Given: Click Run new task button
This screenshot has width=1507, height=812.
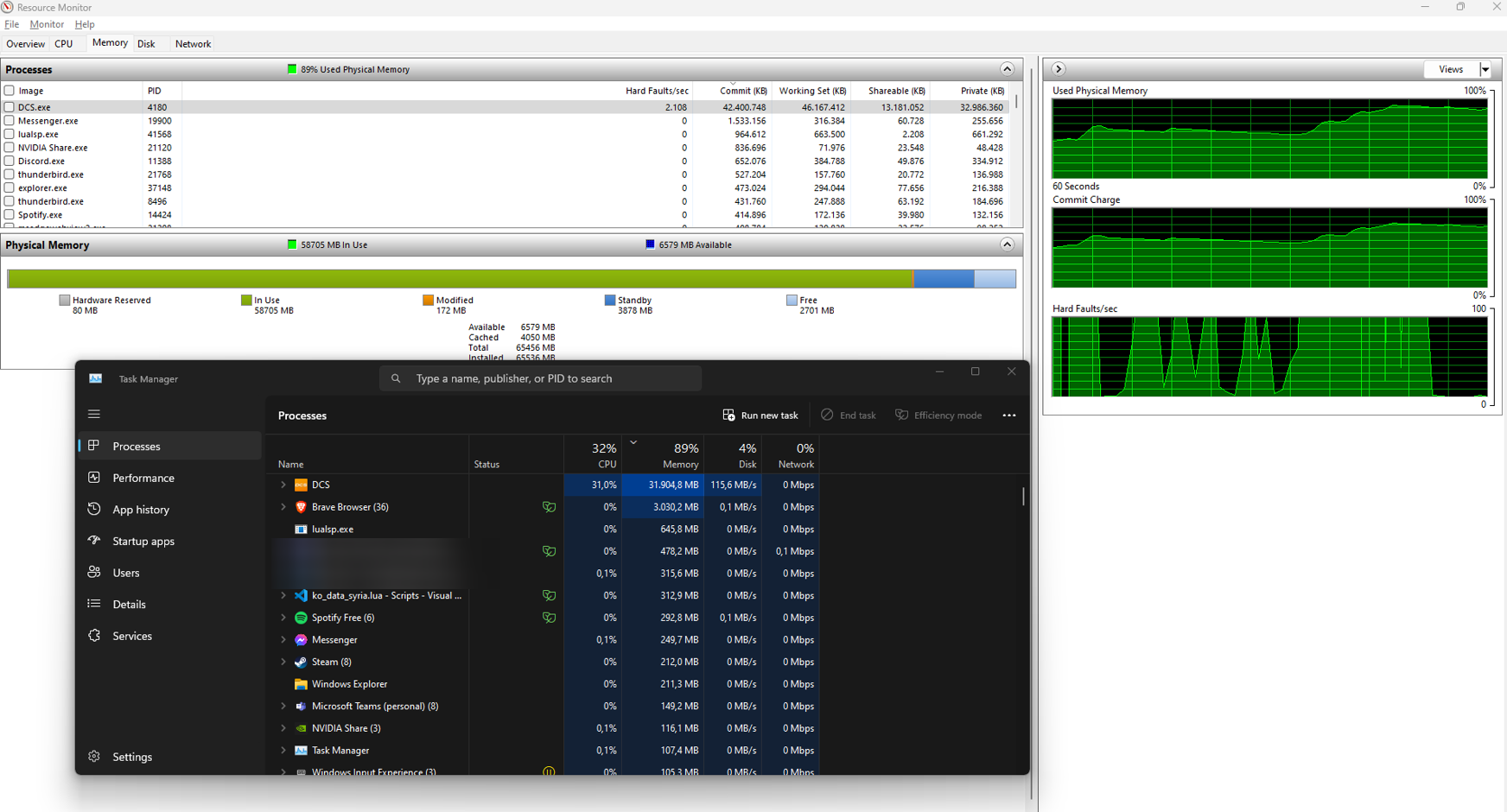Looking at the screenshot, I should coord(760,416).
